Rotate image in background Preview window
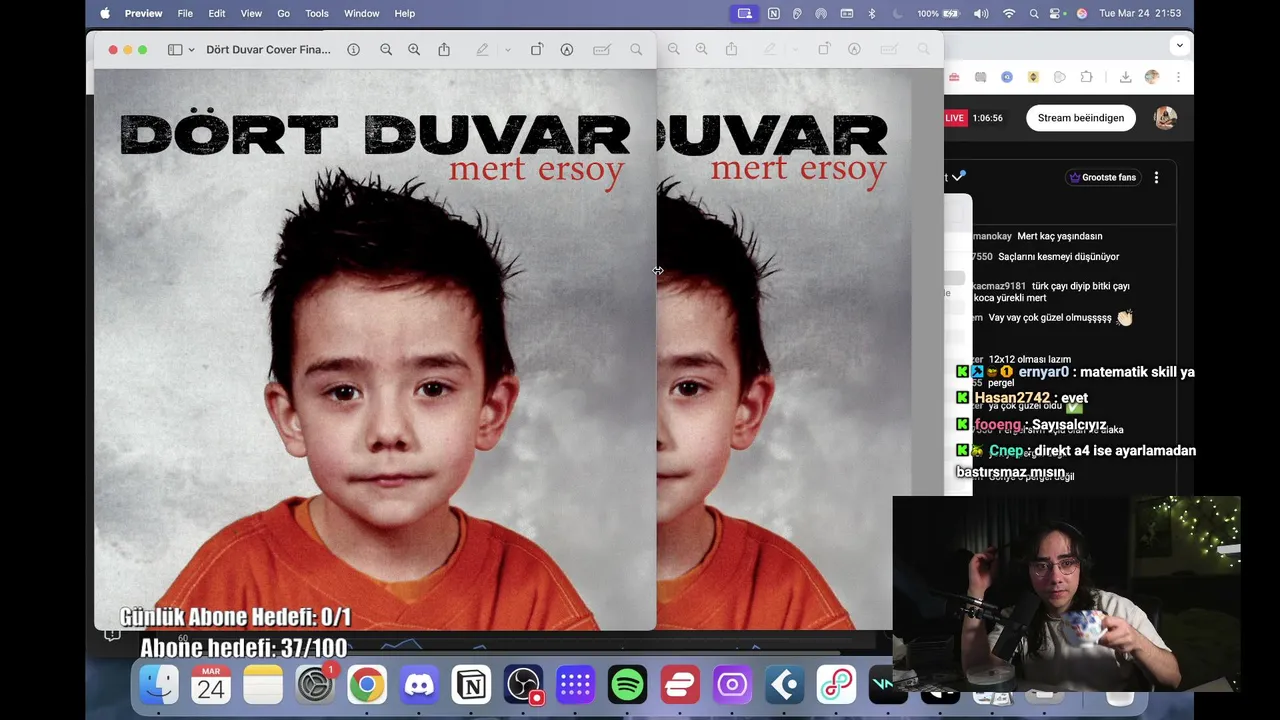This screenshot has width=1280, height=720. click(x=825, y=49)
